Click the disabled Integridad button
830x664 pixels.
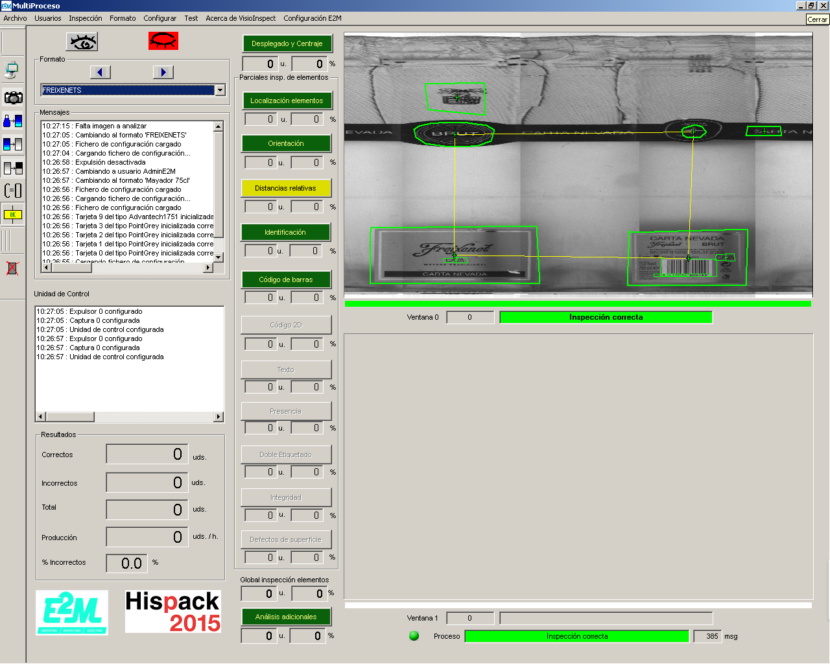(286, 497)
